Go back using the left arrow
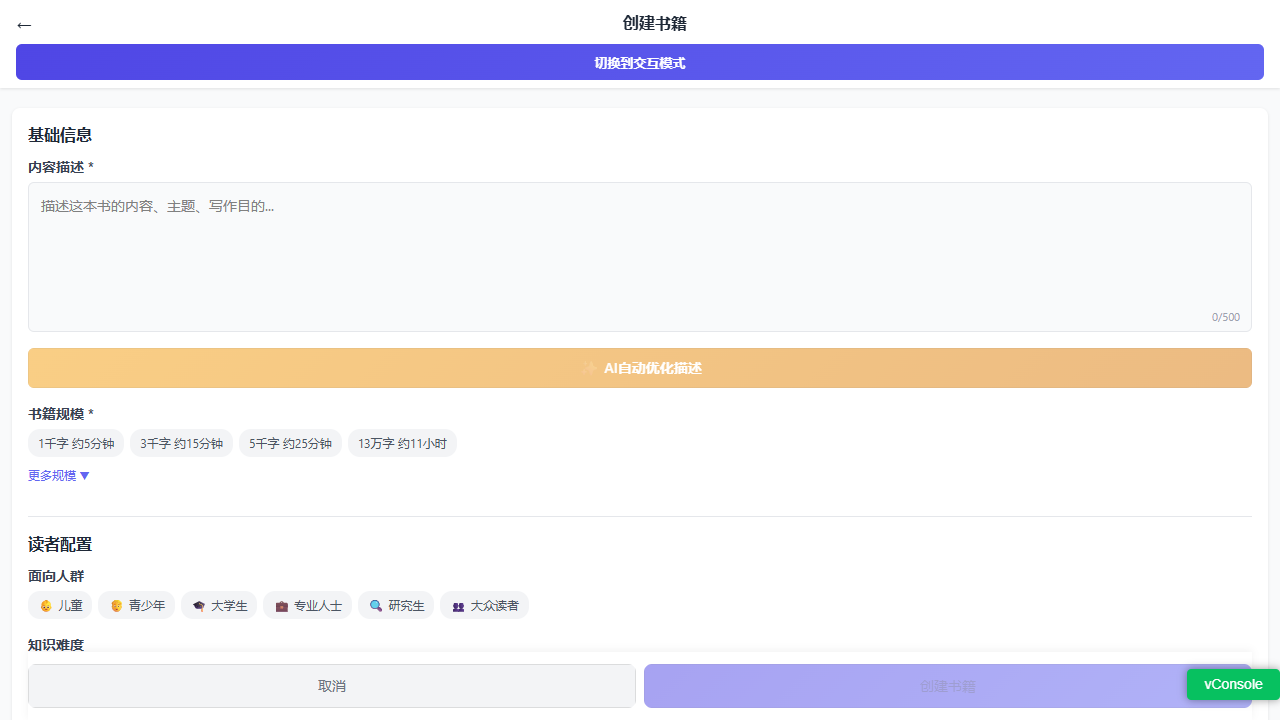1280x720 pixels. (x=24, y=25)
